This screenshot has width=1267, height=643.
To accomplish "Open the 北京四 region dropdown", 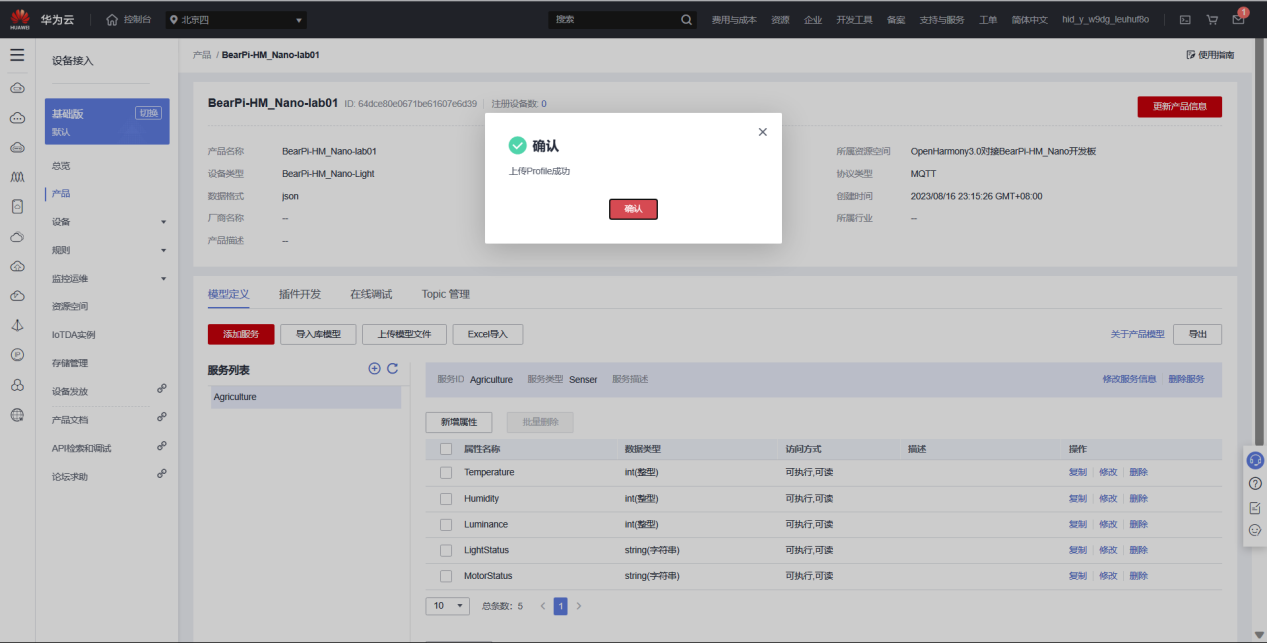I will click(236, 19).
